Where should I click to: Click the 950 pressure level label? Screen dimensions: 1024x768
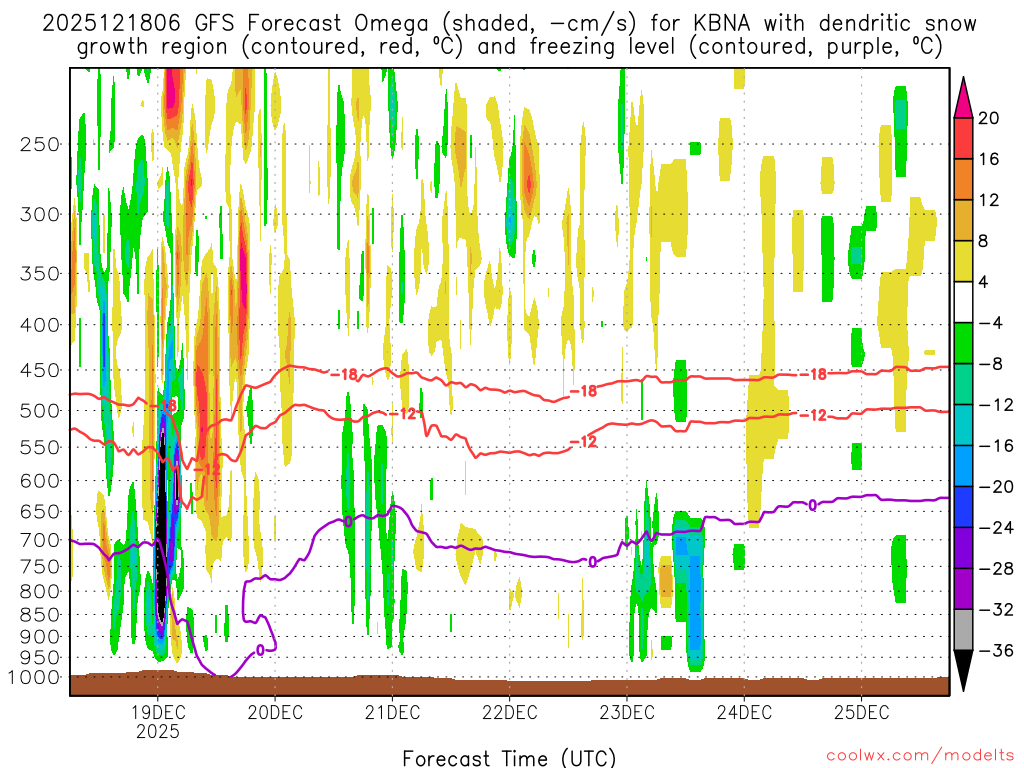coord(40,658)
